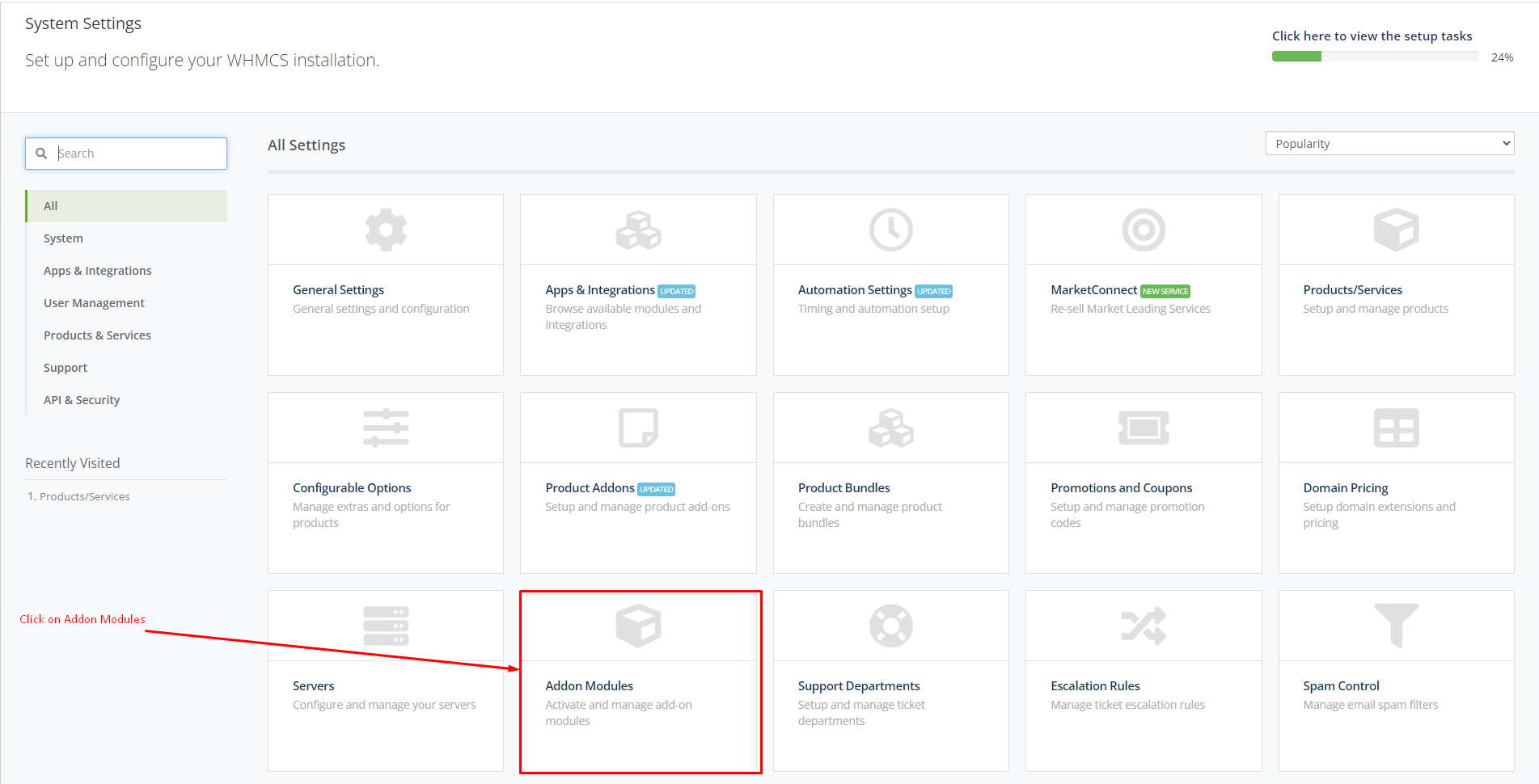Open the Addon Modules settings link
Image resolution: width=1539 pixels, height=784 pixels.
[x=589, y=686]
